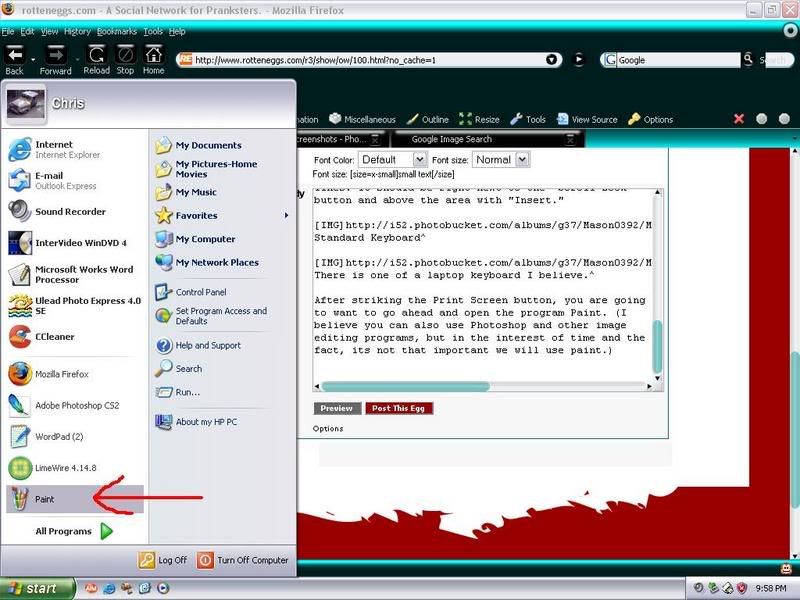
Task: Click the Preview button
Action: coord(337,408)
